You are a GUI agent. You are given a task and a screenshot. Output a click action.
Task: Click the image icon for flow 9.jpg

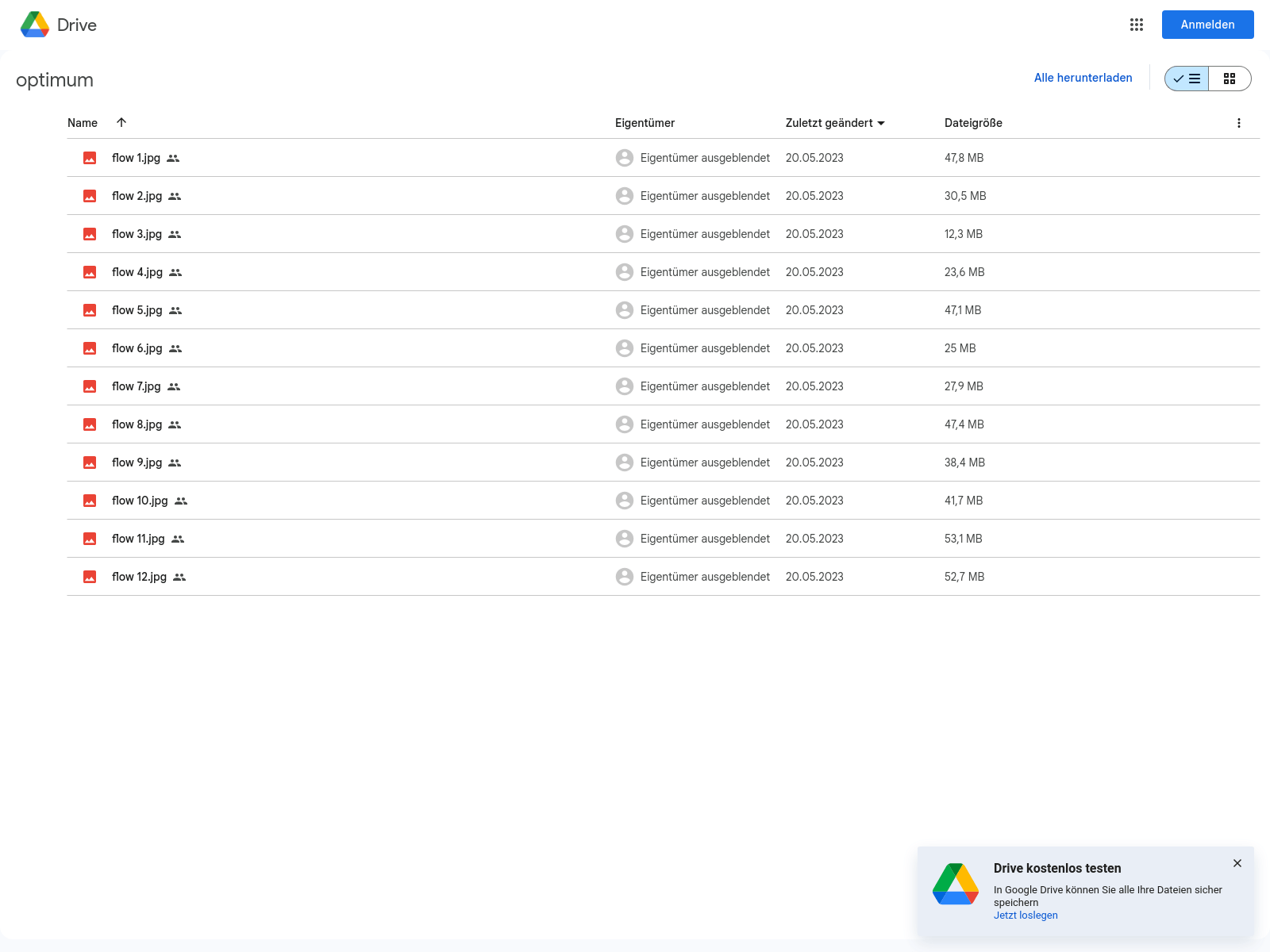pyautogui.click(x=90, y=463)
